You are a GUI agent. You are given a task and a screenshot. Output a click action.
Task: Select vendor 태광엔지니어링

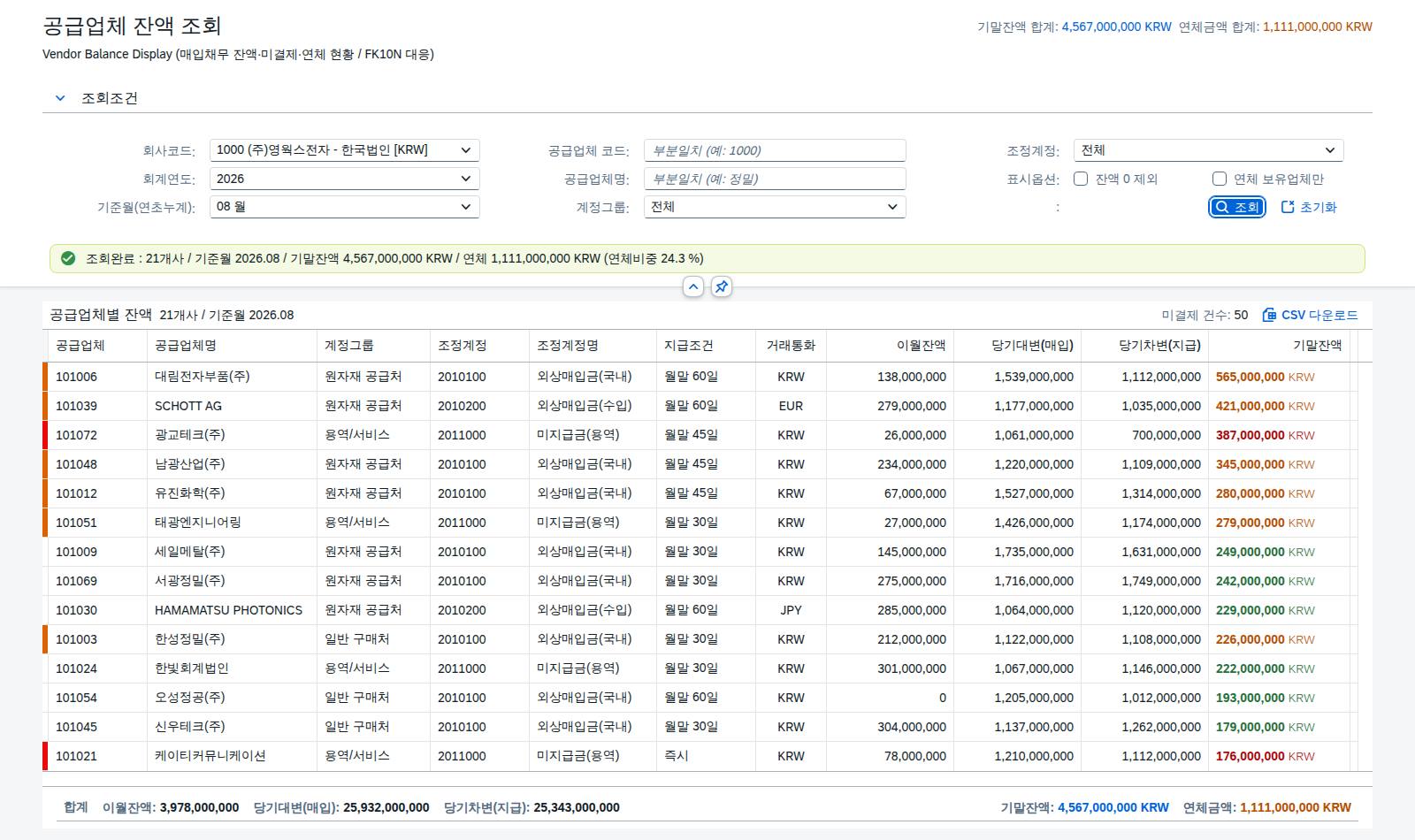click(x=198, y=523)
